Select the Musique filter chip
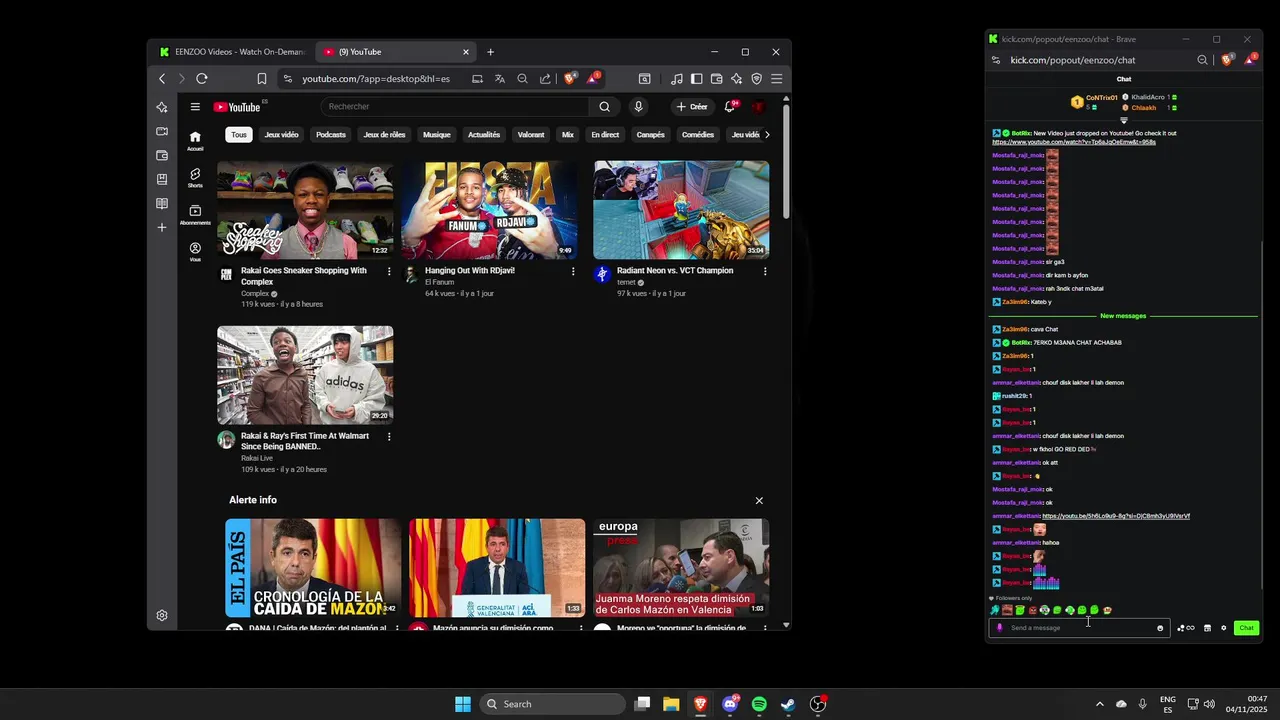This screenshot has width=1280, height=720. tap(437, 135)
